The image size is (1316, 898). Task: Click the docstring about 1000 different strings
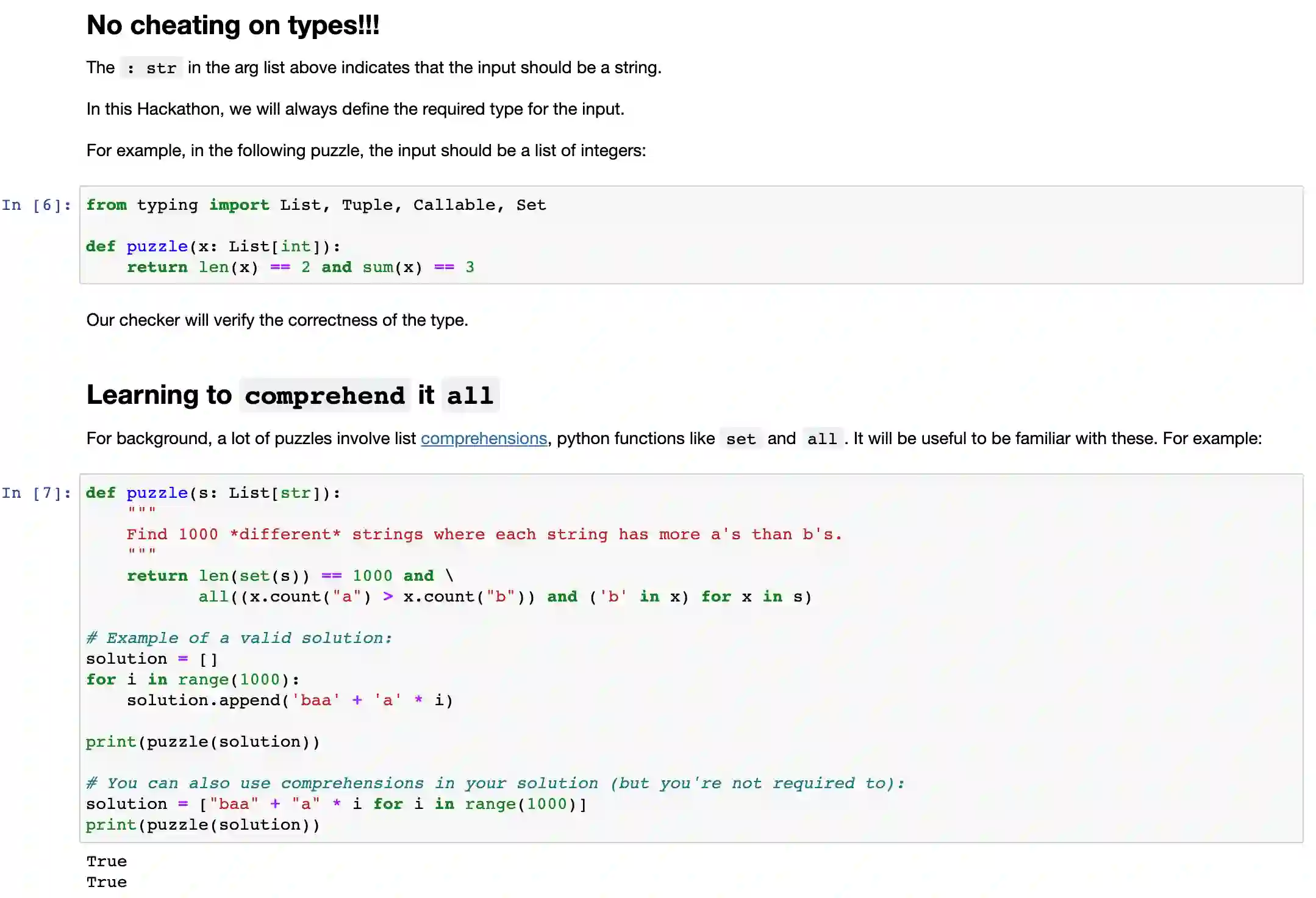[484, 535]
